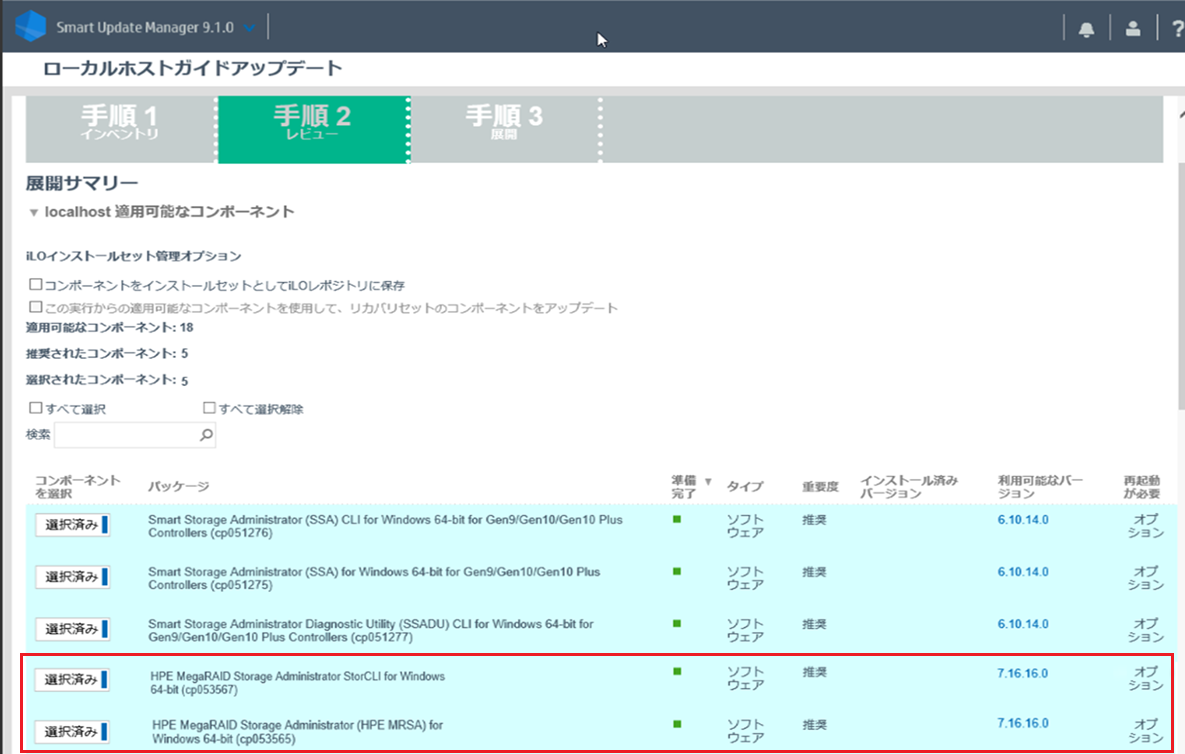Select package text SSADU CLI Diagnostic Utility
Screen dimensions: 1185x754
370,630
